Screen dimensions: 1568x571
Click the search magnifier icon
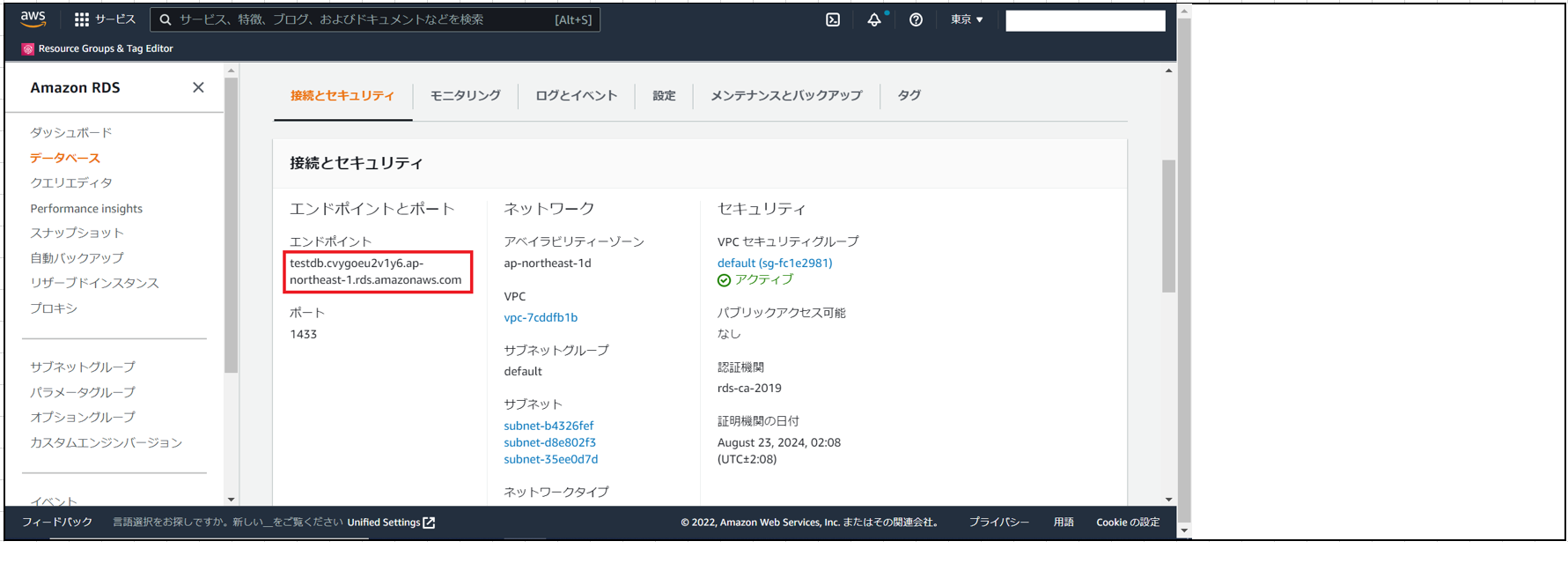coord(165,19)
